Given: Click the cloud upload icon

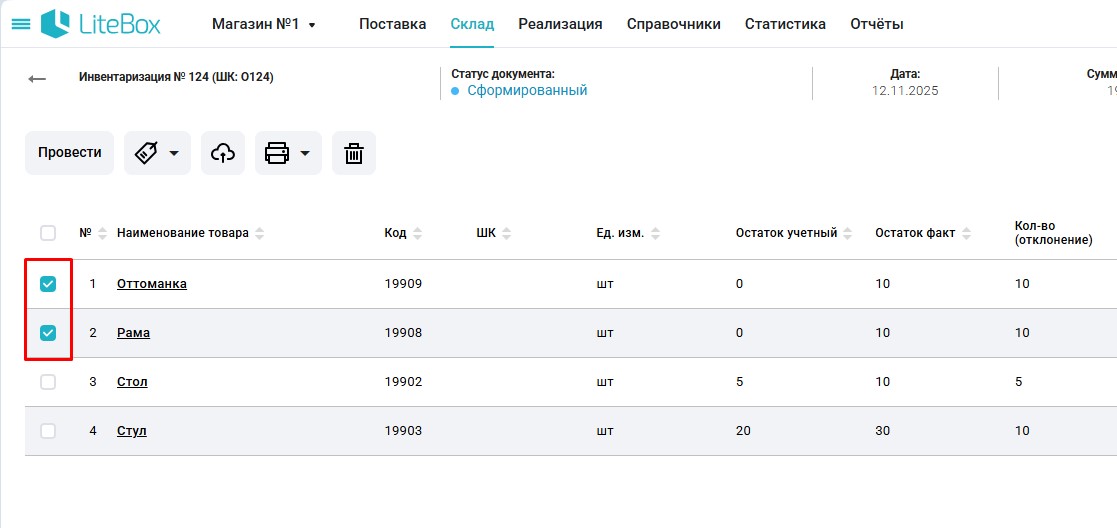Looking at the screenshot, I should pyautogui.click(x=223, y=152).
